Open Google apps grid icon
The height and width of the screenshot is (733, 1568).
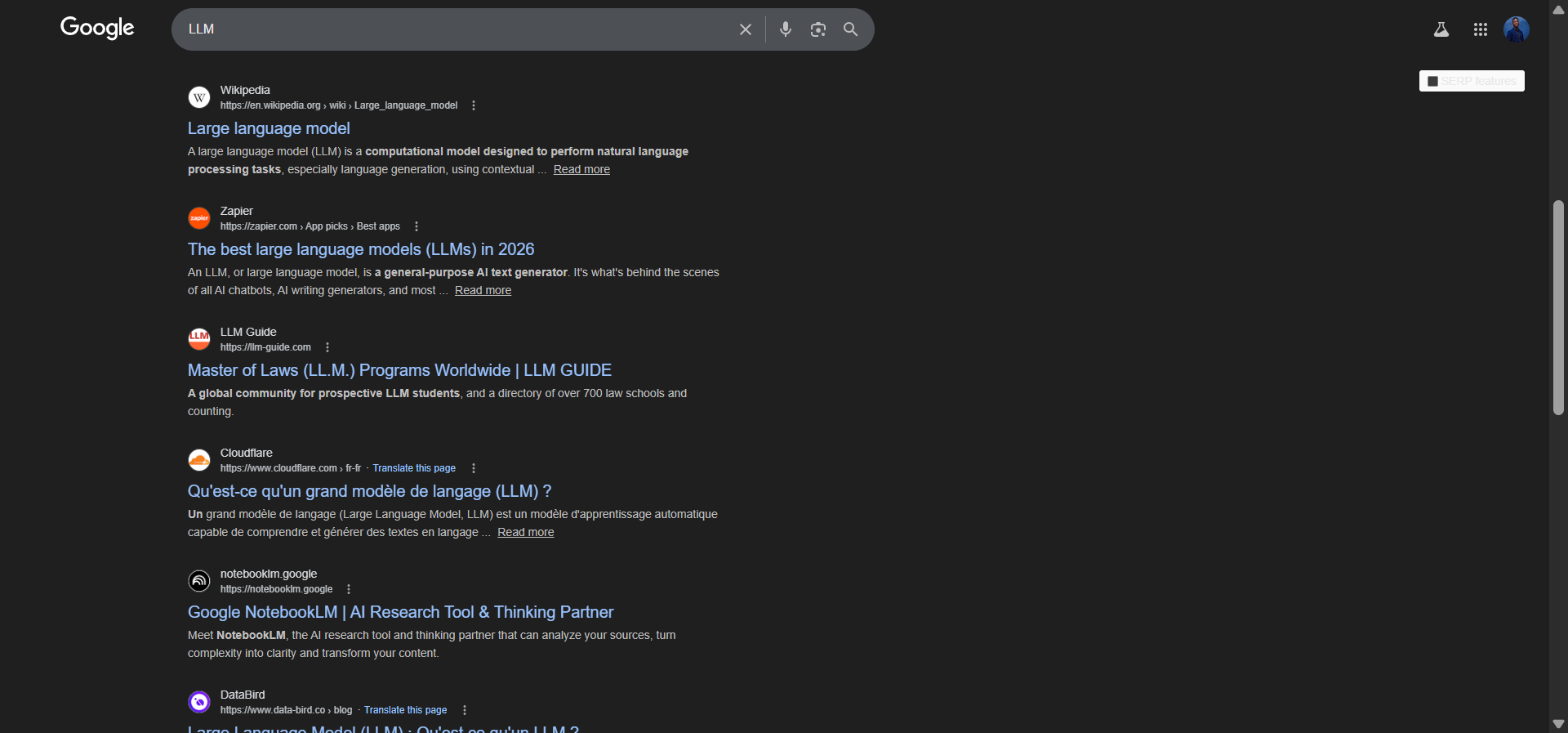point(1481,29)
